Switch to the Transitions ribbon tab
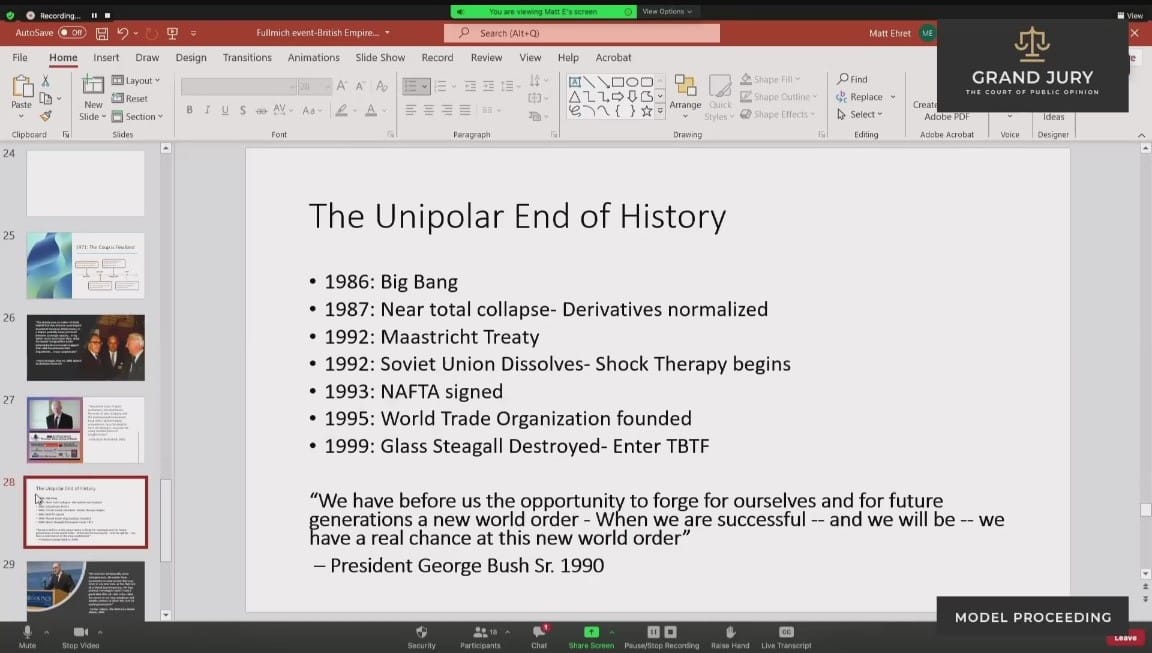 pos(247,58)
